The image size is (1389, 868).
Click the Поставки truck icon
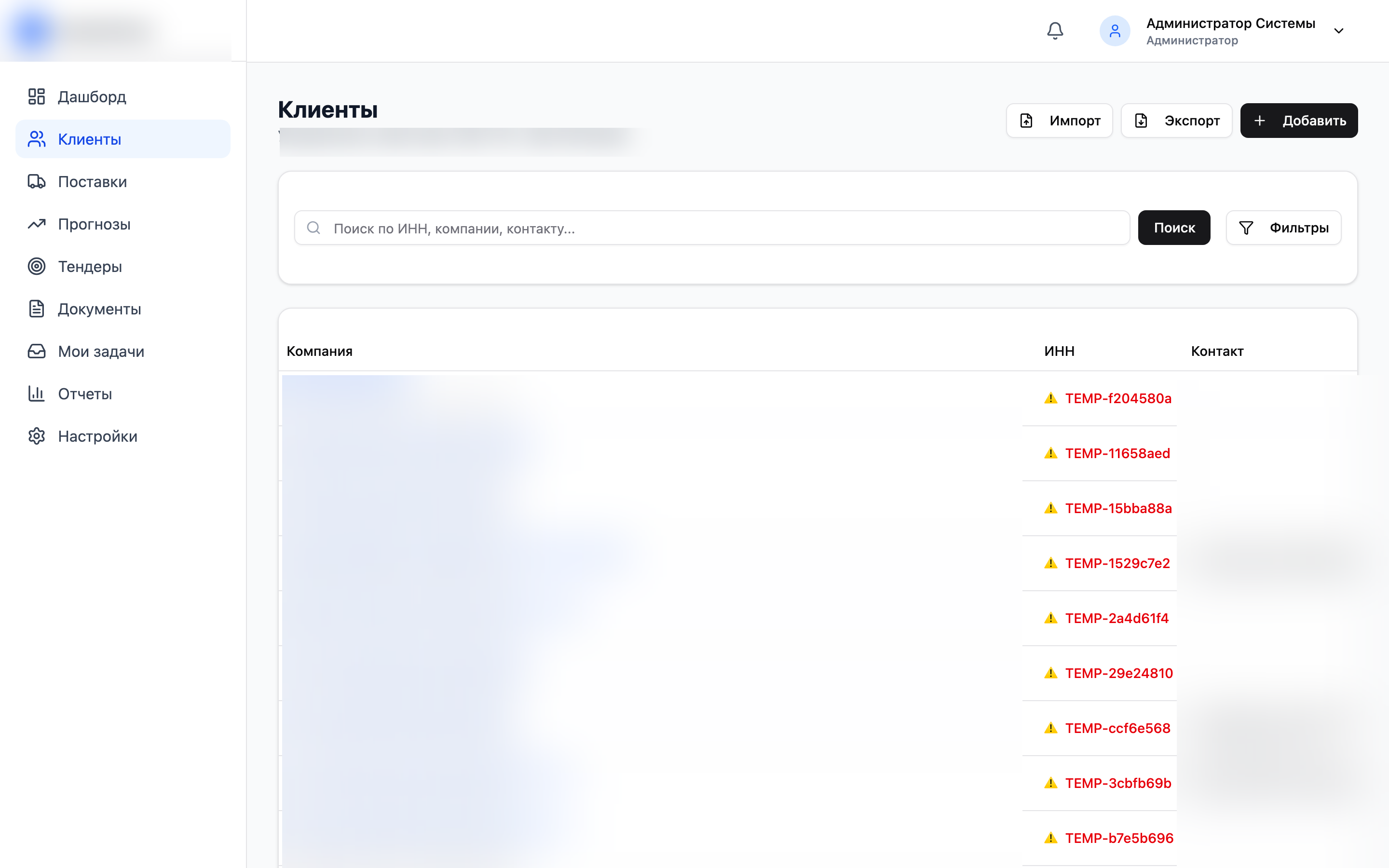tap(37, 181)
